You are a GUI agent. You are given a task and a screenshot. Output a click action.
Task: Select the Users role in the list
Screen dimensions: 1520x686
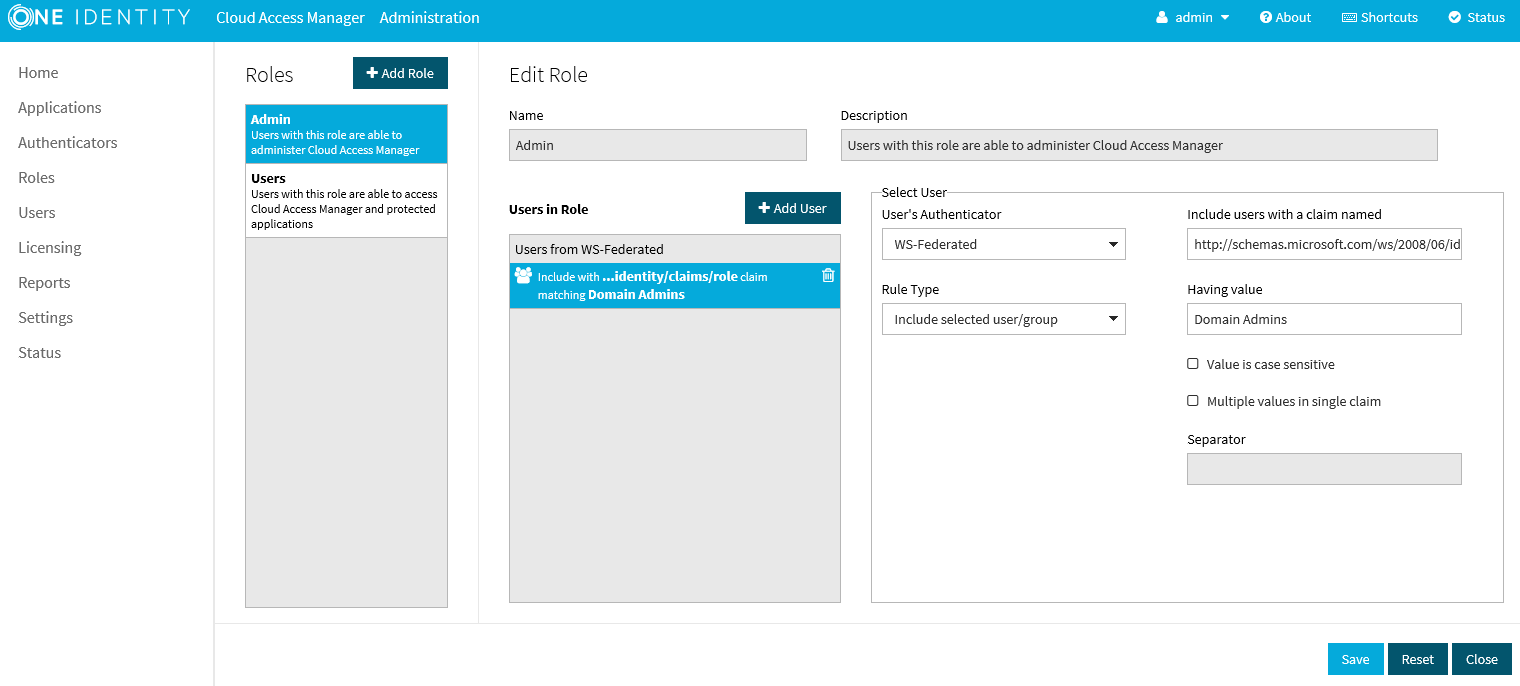346,201
